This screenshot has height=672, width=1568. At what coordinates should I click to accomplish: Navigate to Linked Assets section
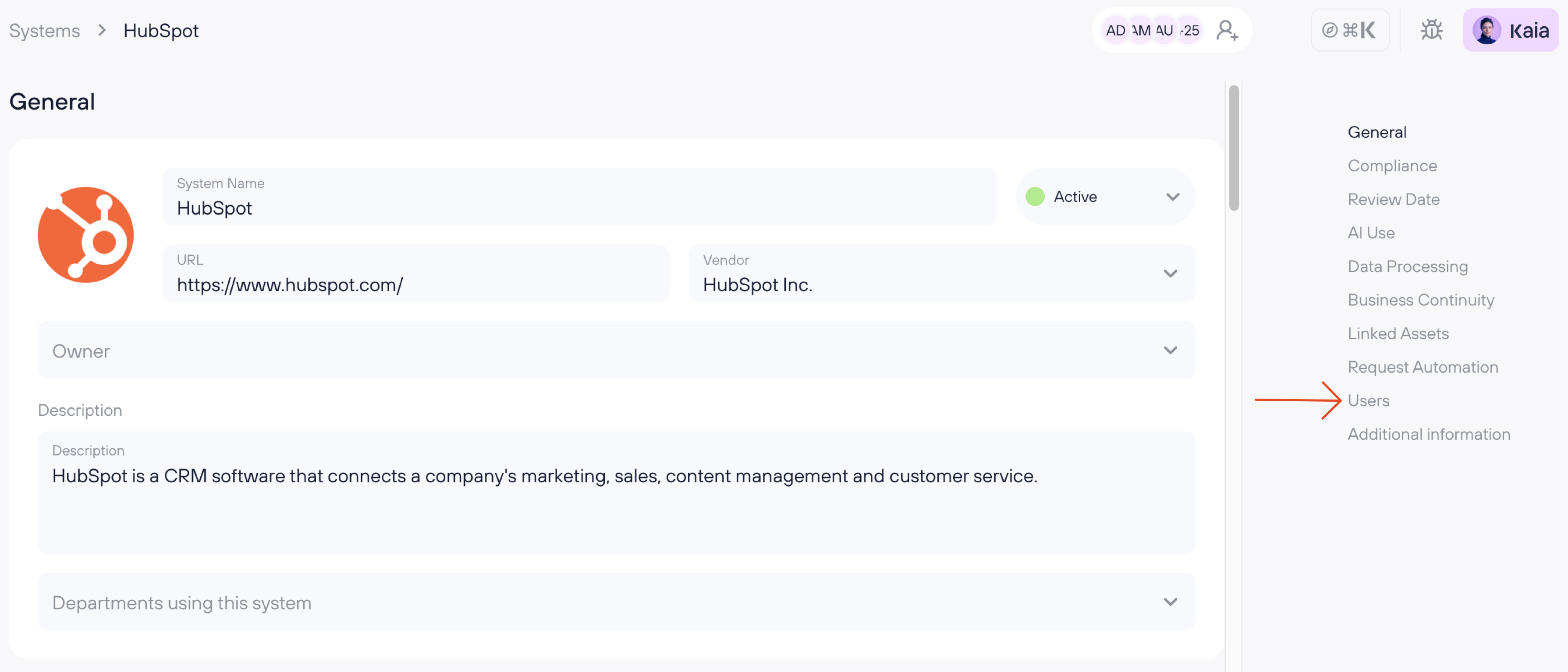(1398, 333)
